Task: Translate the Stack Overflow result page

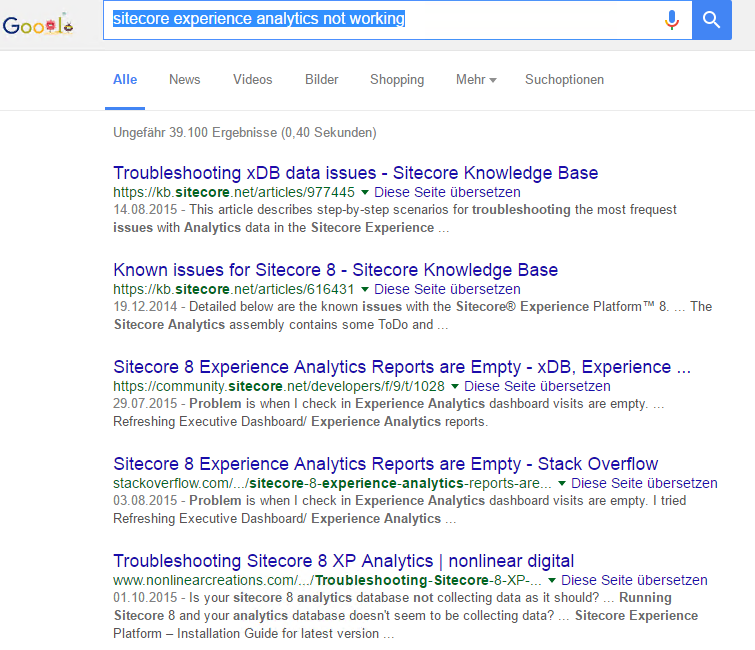Action: [644, 483]
